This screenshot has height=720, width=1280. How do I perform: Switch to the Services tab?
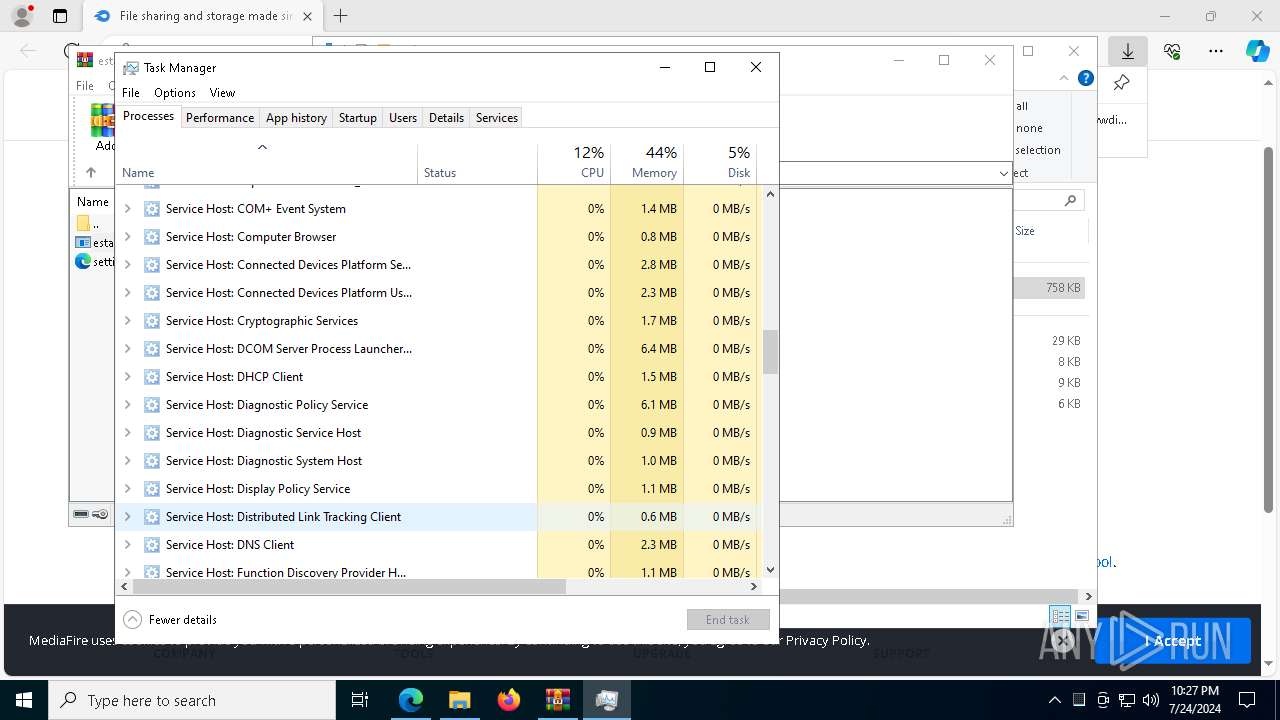pyautogui.click(x=497, y=117)
